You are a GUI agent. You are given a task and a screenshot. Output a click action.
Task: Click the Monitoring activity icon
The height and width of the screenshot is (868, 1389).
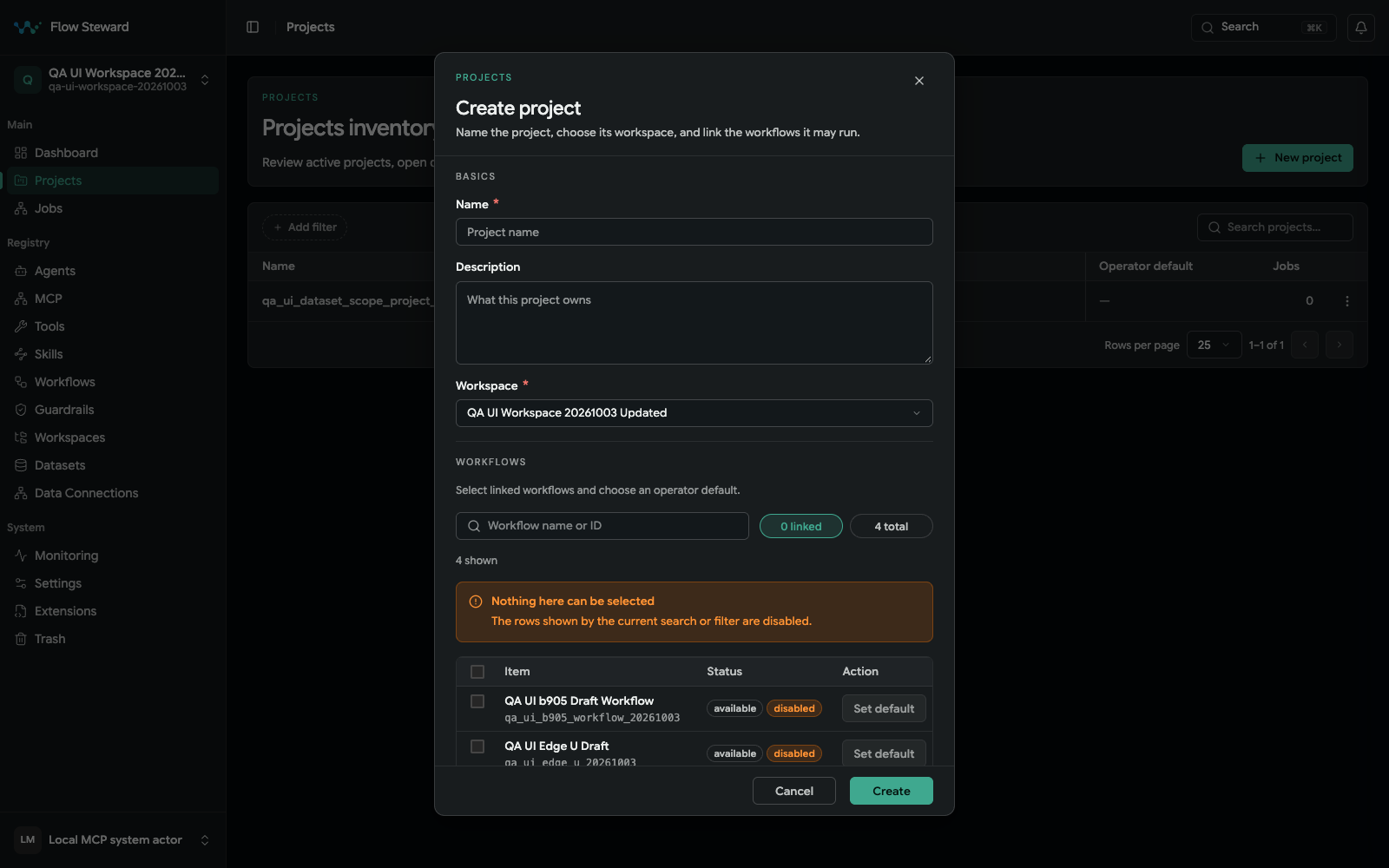(21, 556)
